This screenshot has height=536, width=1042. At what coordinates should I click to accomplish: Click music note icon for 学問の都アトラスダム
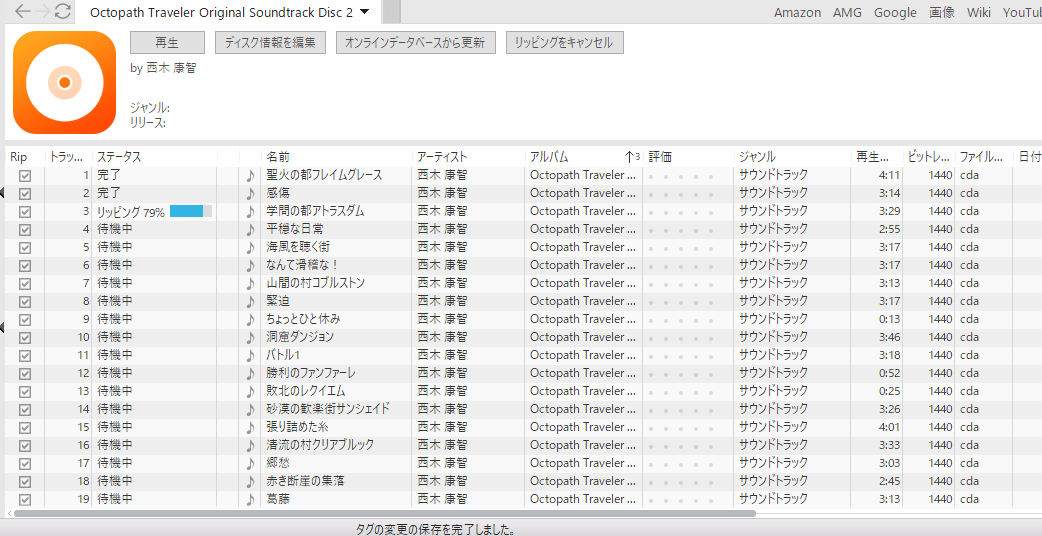pyautogui.click(x=250, y=212)
